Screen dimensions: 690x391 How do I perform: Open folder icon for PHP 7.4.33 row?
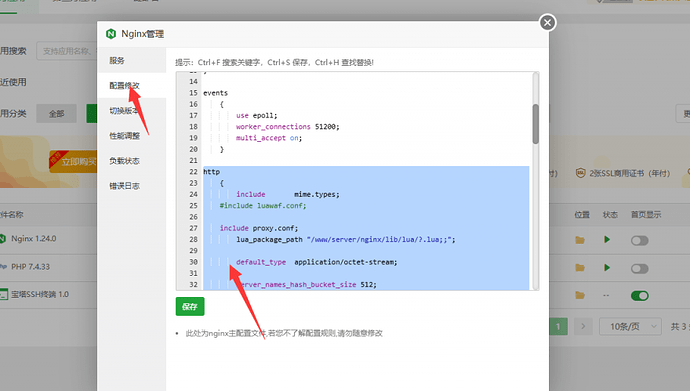coord(580,268)
